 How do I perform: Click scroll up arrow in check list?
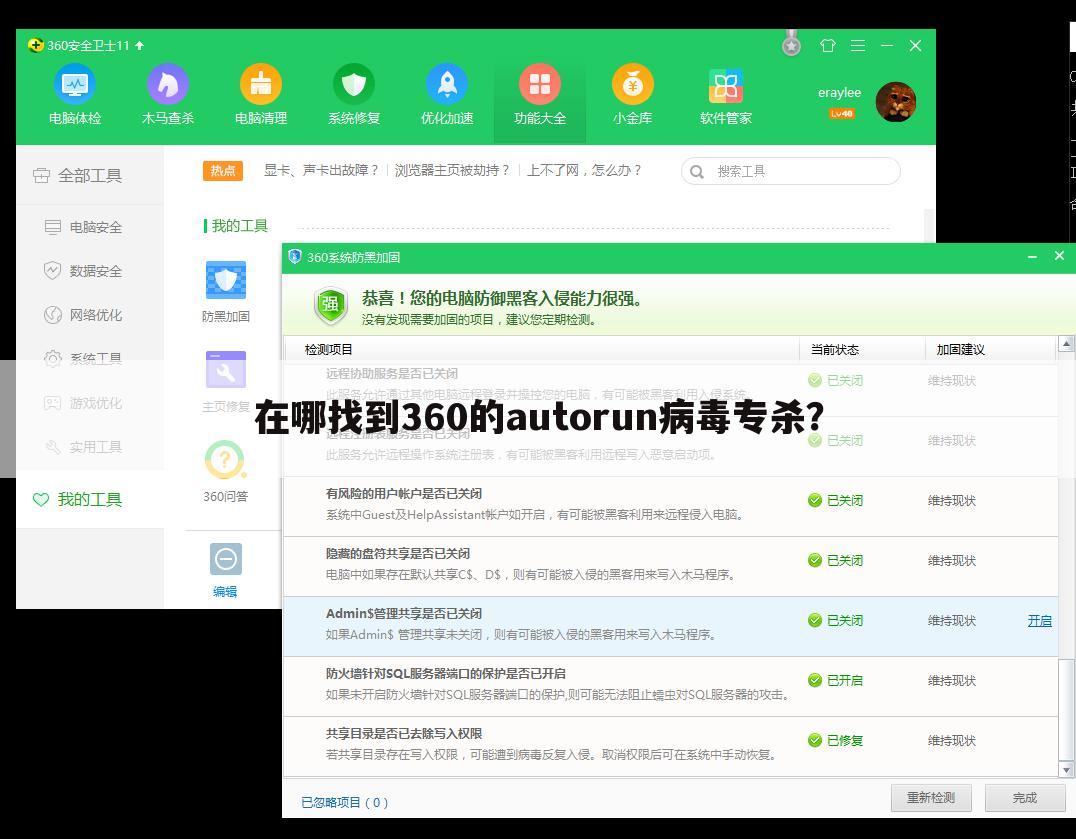pos(1066,343)
